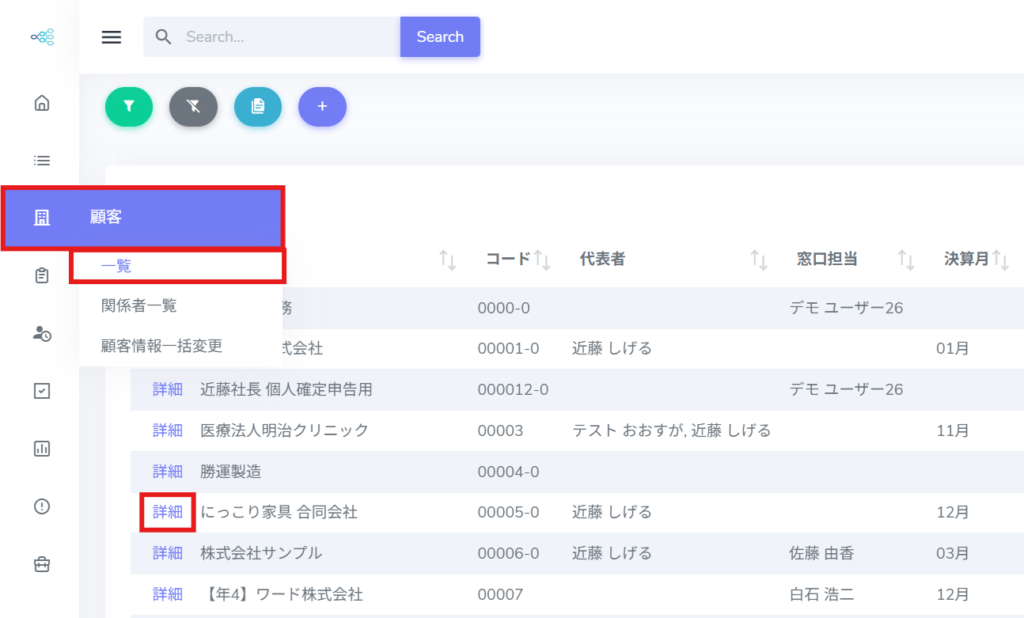The image size is (1024, 618).
Task: Click the purple plus add button
Action: tap(322, 106)
